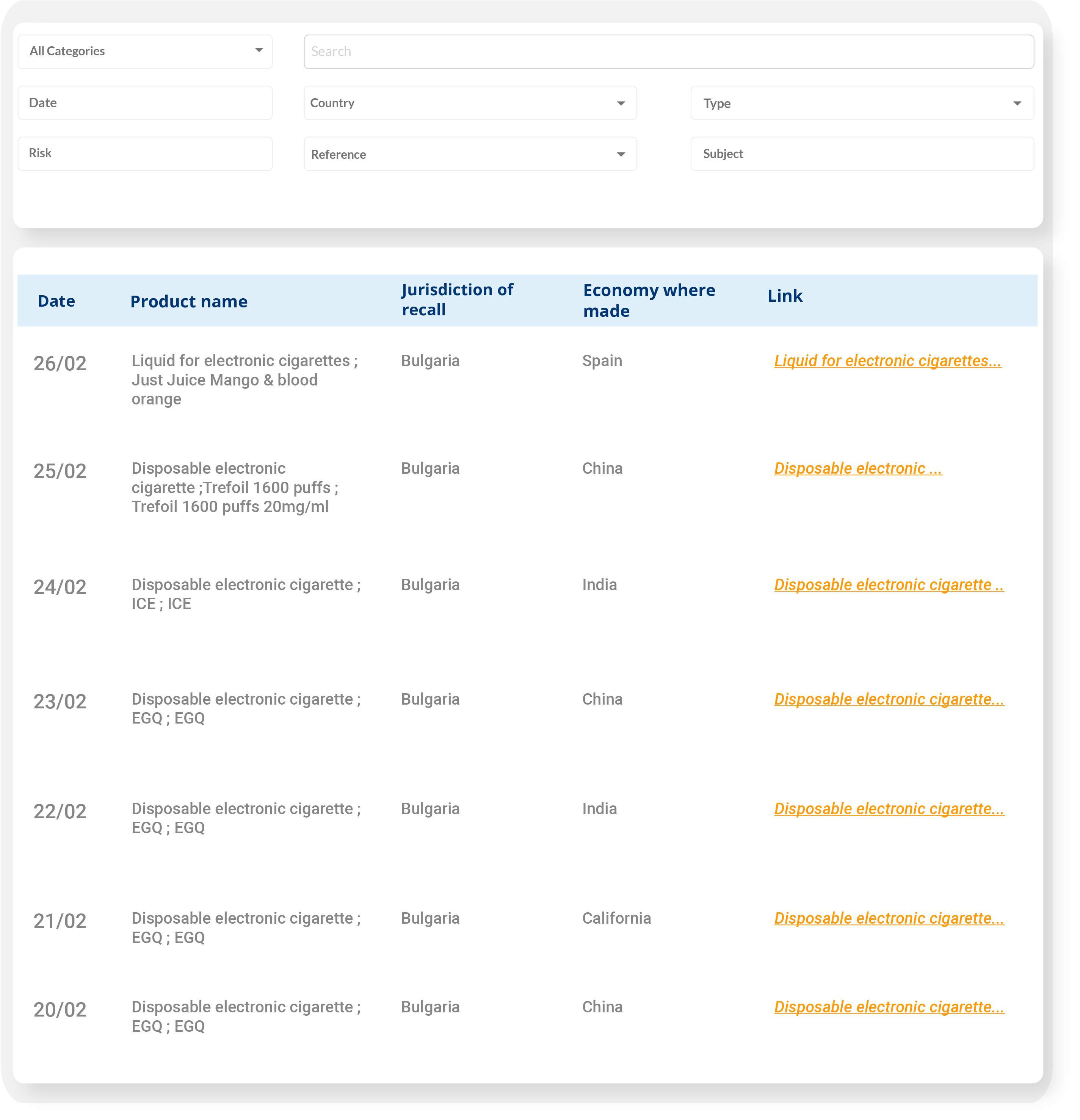Expand the Country dropdown
The width and height of the screenshot is (1080, 1120).
pyautogui.click(x=470, y=103)
